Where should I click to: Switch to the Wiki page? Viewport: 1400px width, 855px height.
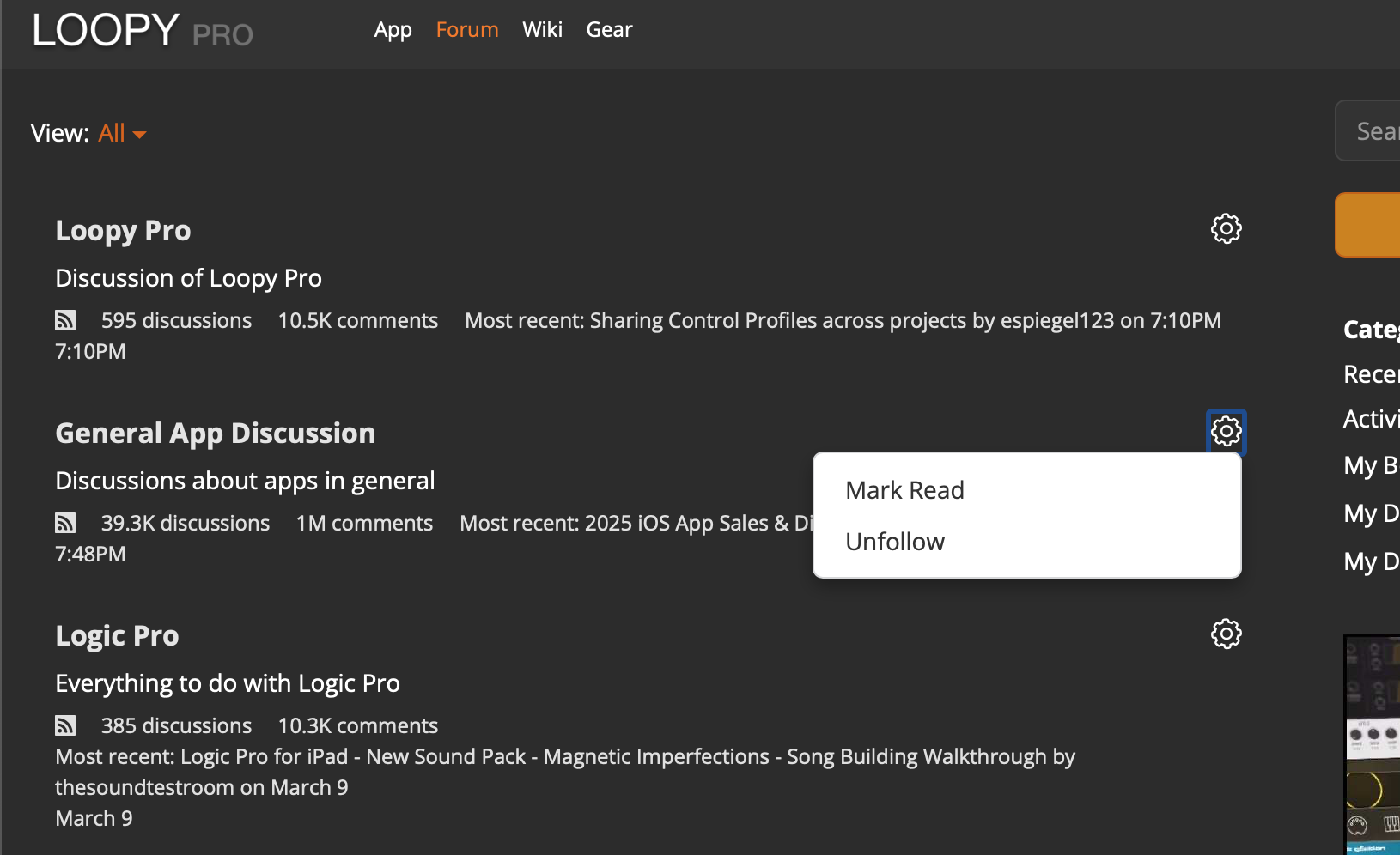542,30
